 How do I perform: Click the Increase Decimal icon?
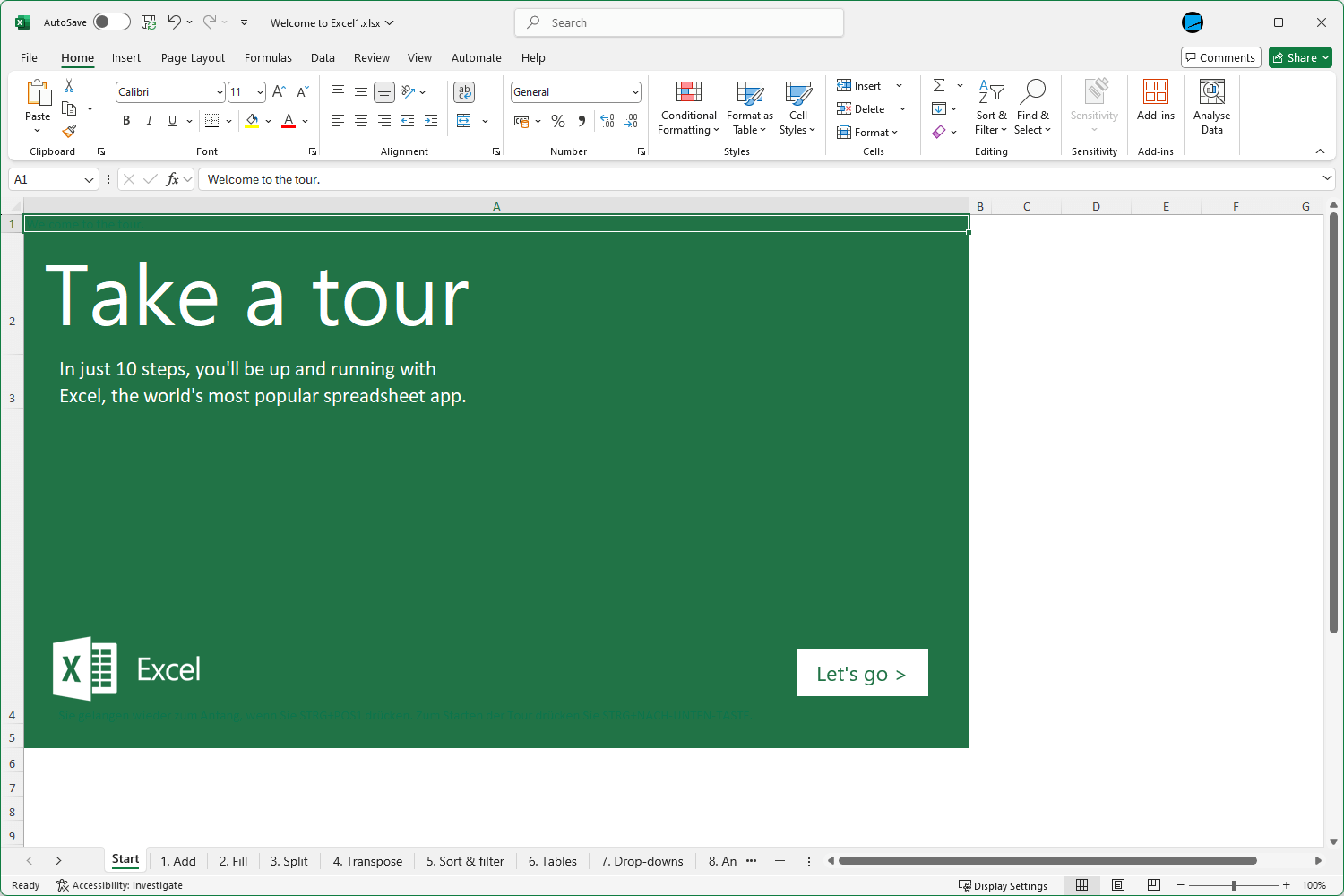(x=607, y=121)
